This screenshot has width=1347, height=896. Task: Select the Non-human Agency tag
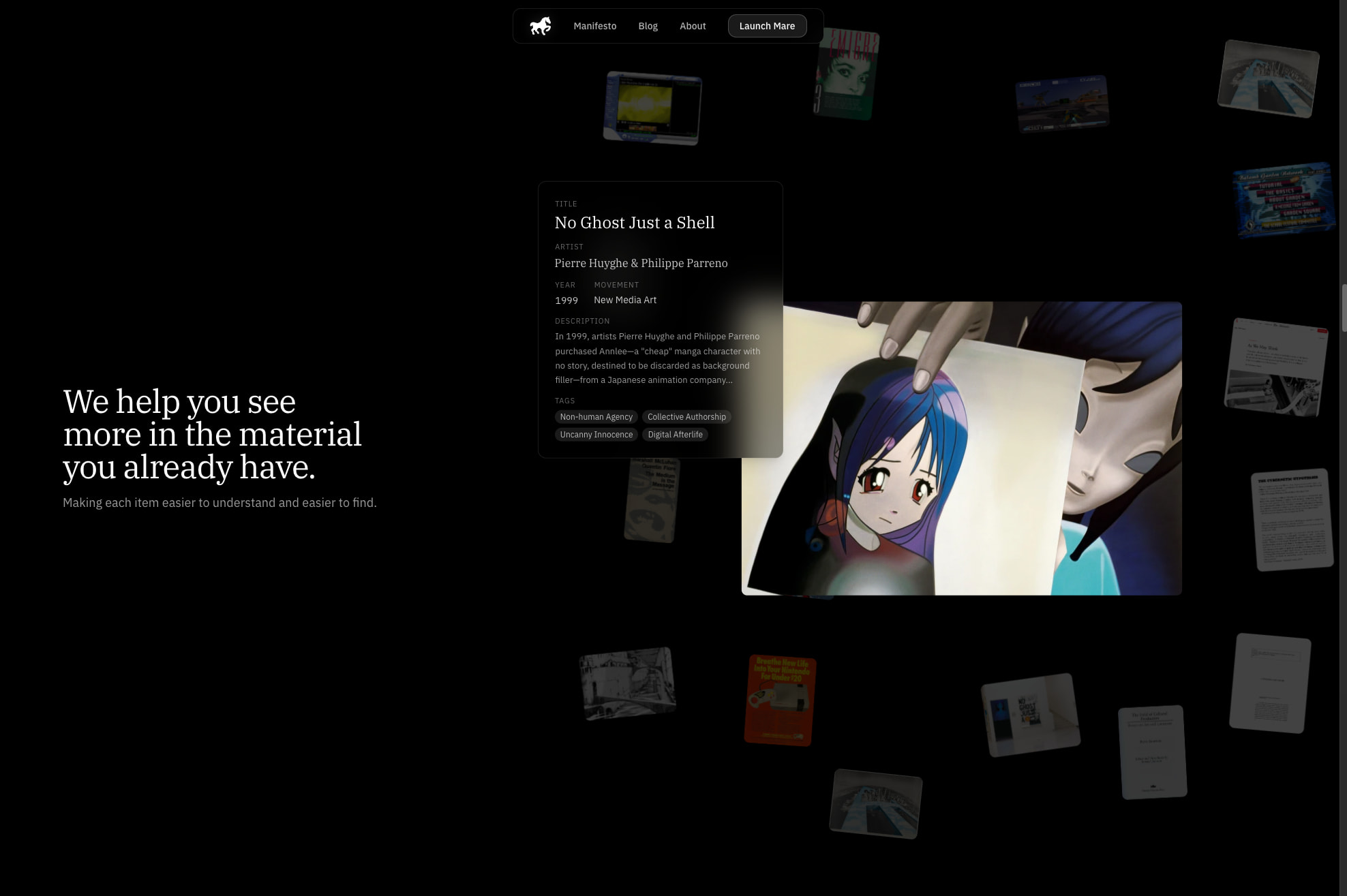[x=596, y=417]
